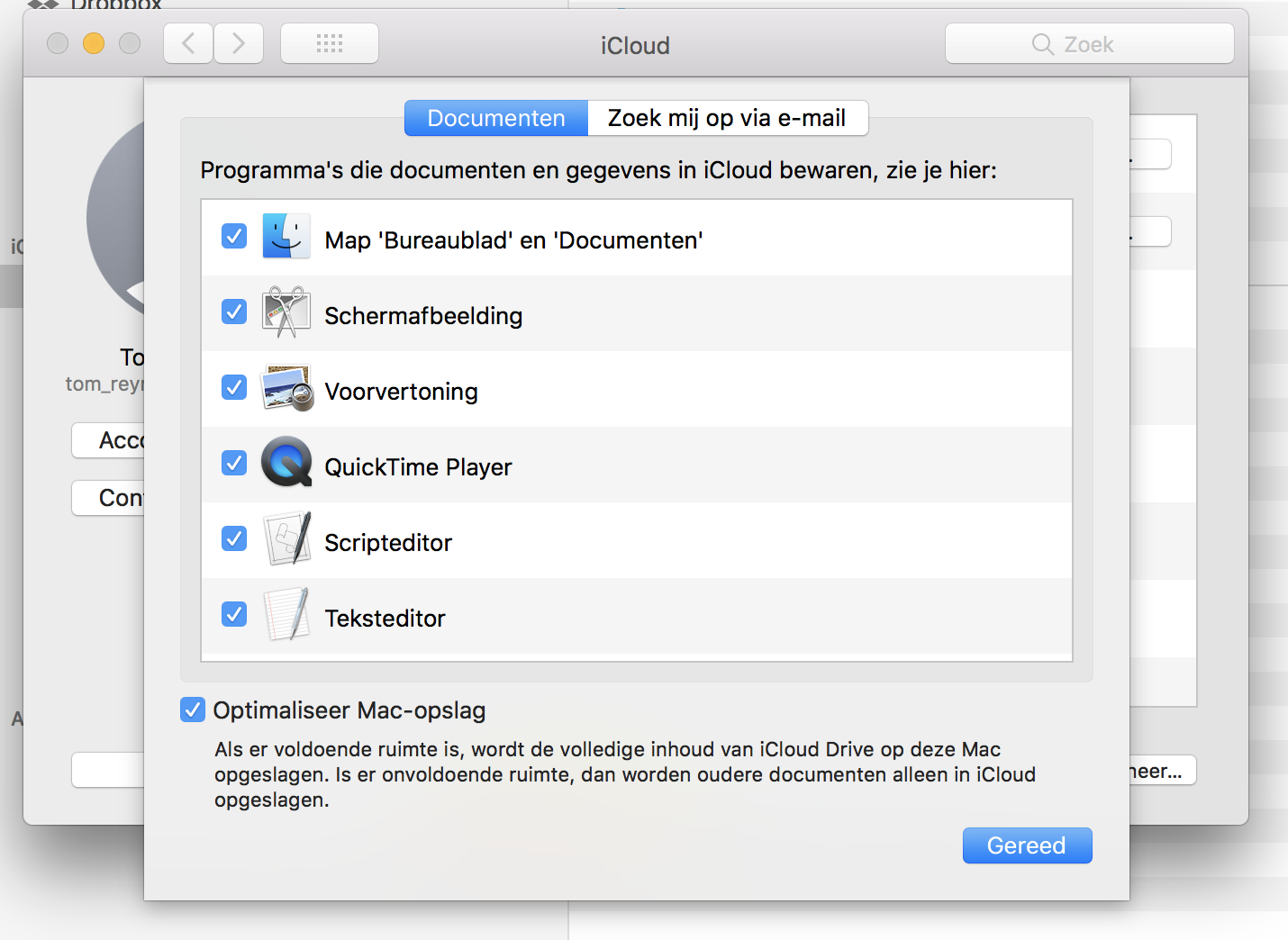
Task: Click the yellow minimize window button
Action: point(94,43)
